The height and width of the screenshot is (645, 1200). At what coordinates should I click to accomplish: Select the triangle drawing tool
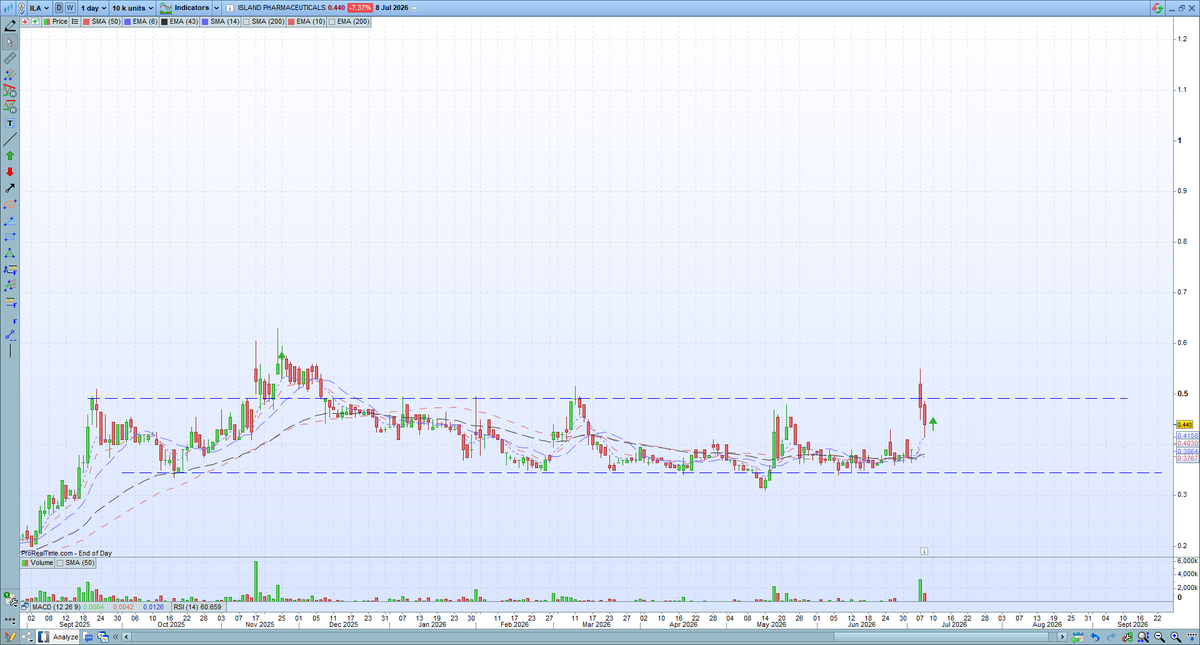coord(10,253)
